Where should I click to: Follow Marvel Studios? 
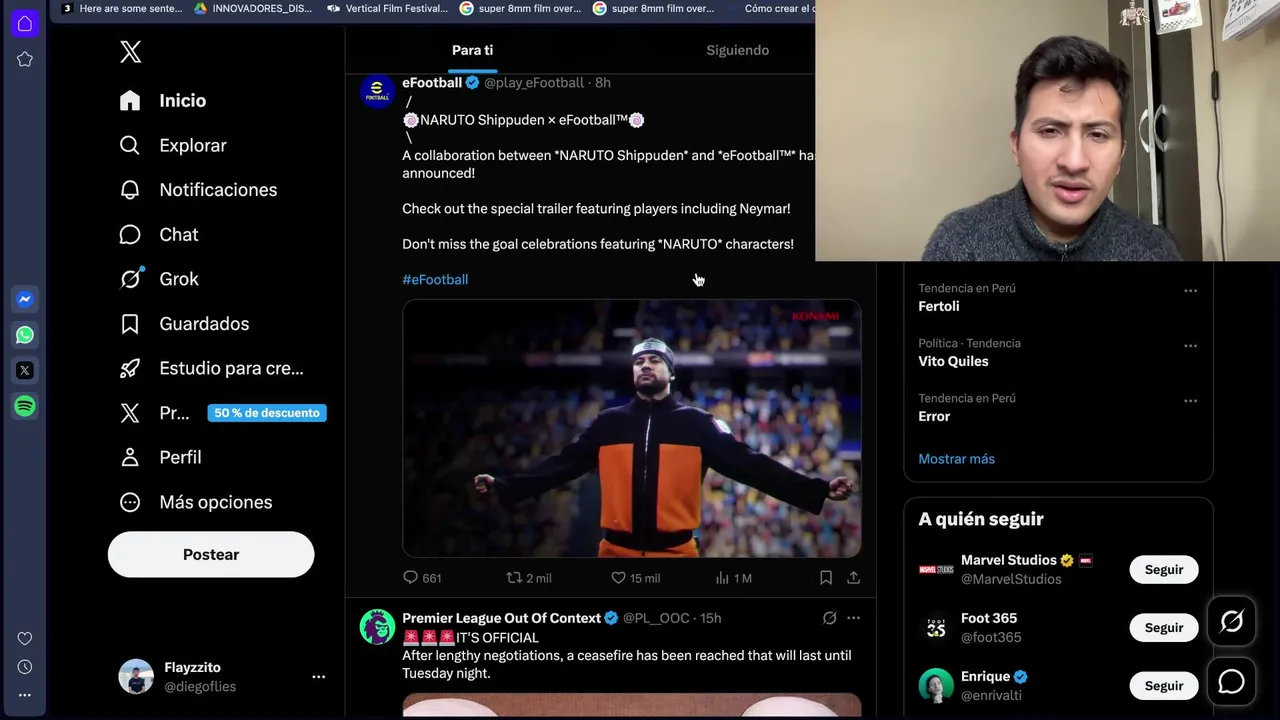(1164, 569)
